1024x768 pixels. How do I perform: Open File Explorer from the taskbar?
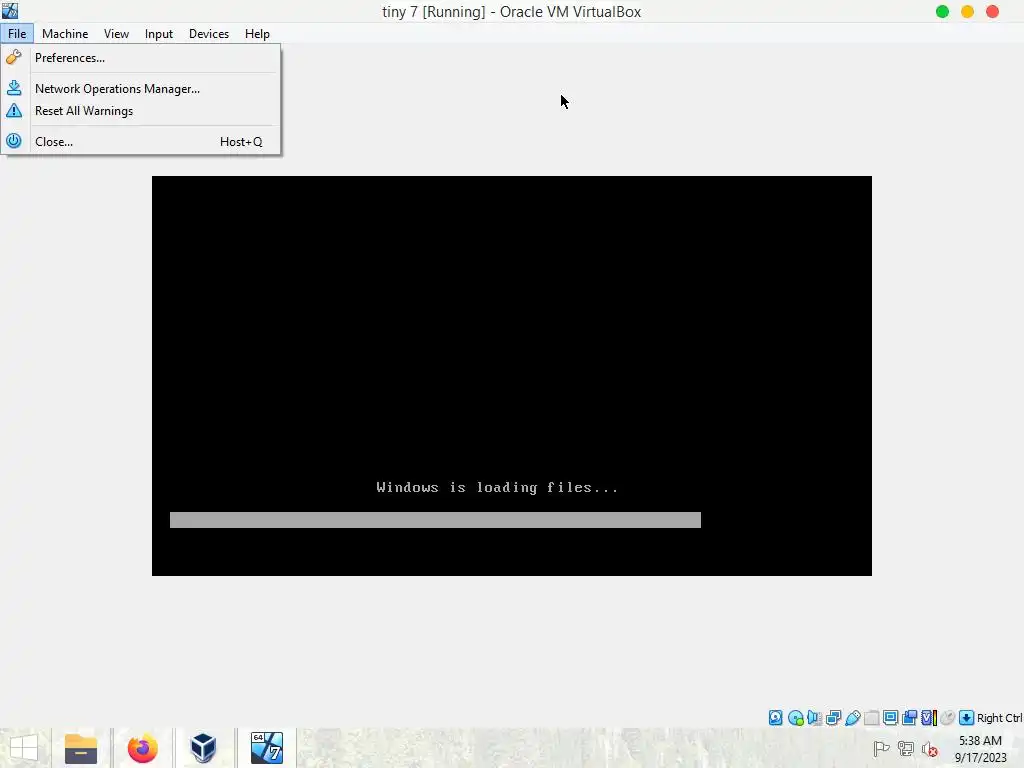81,748
